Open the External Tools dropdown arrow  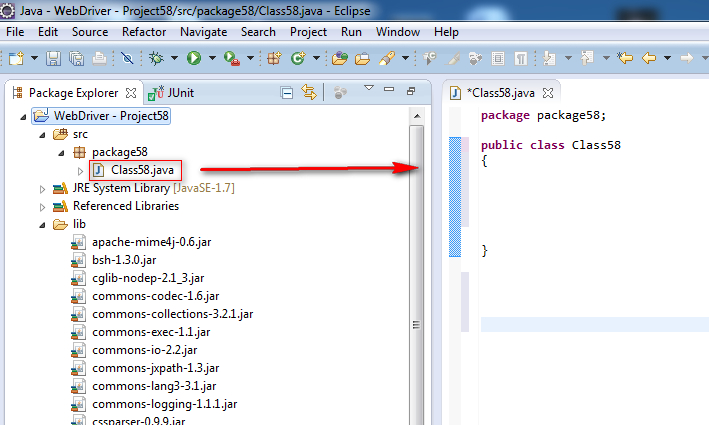[x=250, y=58]
